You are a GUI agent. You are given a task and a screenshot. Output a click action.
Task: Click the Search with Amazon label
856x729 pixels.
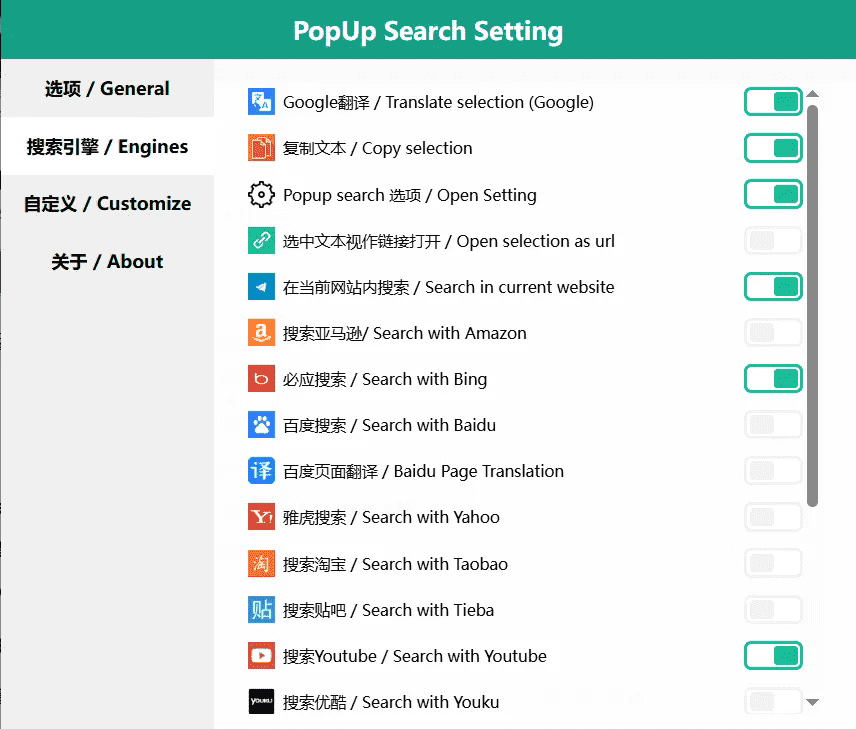click(x=405, y=333)
